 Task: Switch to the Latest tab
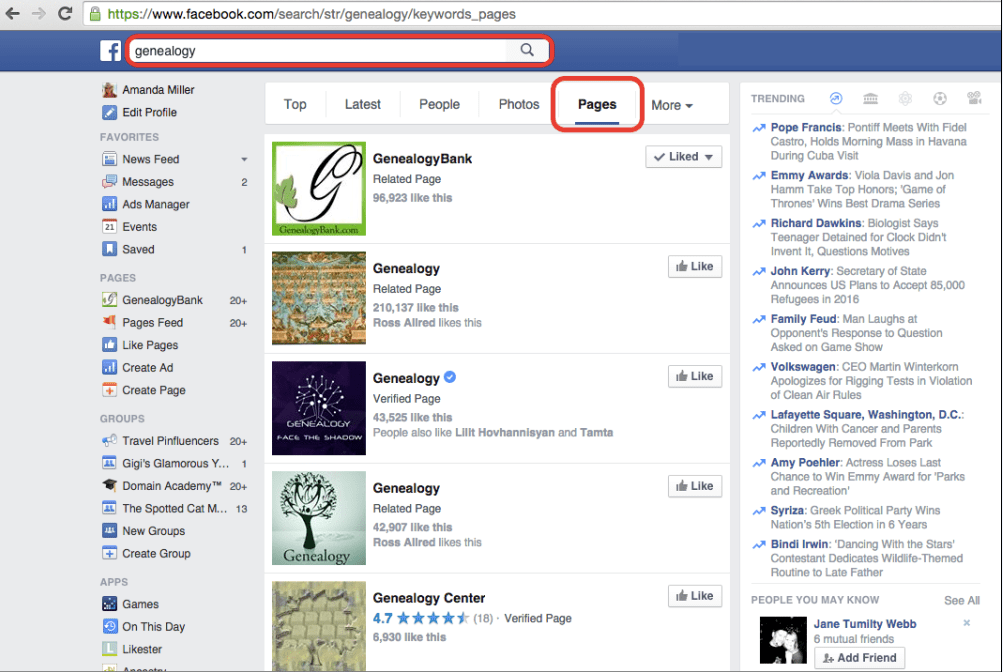coord(363,104)
